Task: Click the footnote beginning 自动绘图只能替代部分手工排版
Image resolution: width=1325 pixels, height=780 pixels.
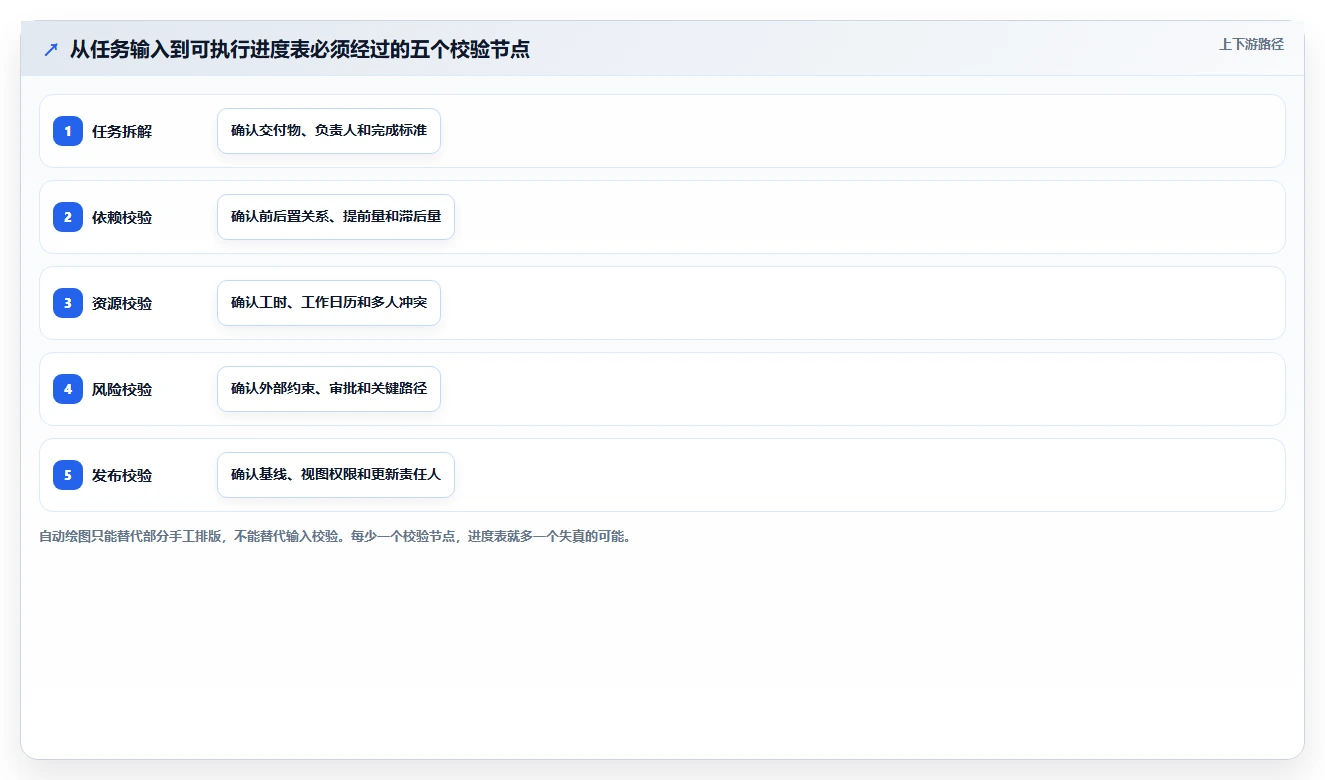Action: point(335,536)
